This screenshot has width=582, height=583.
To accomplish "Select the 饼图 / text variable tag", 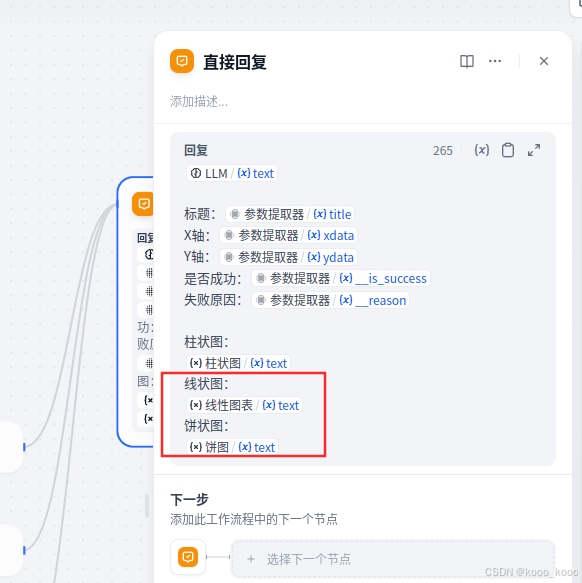I will click(232, 447).
